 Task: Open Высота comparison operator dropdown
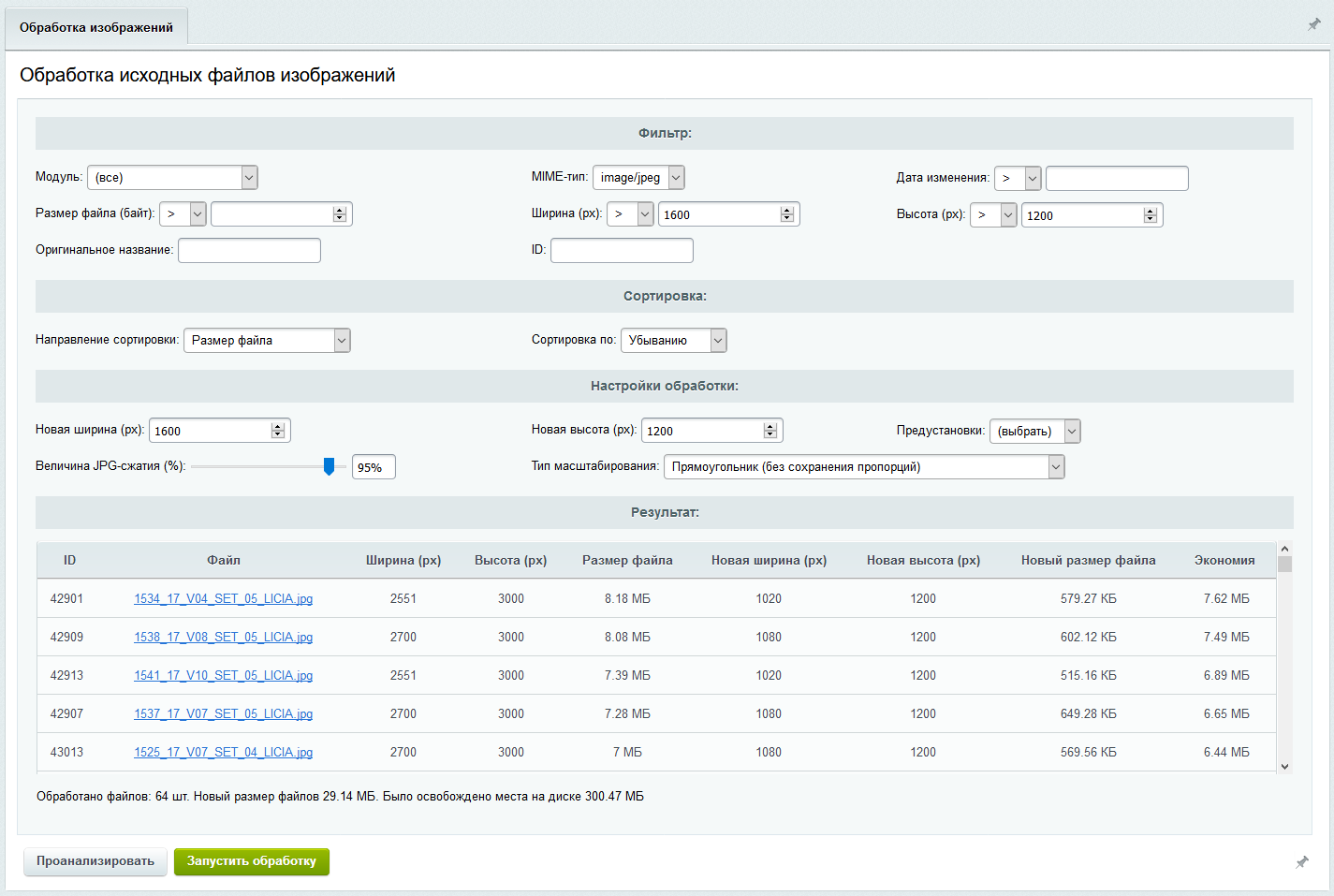[993, 215]
